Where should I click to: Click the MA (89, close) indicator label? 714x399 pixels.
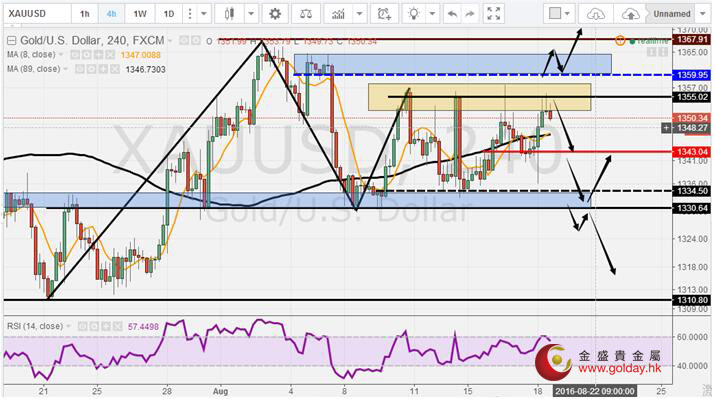[x=33, y=69]
